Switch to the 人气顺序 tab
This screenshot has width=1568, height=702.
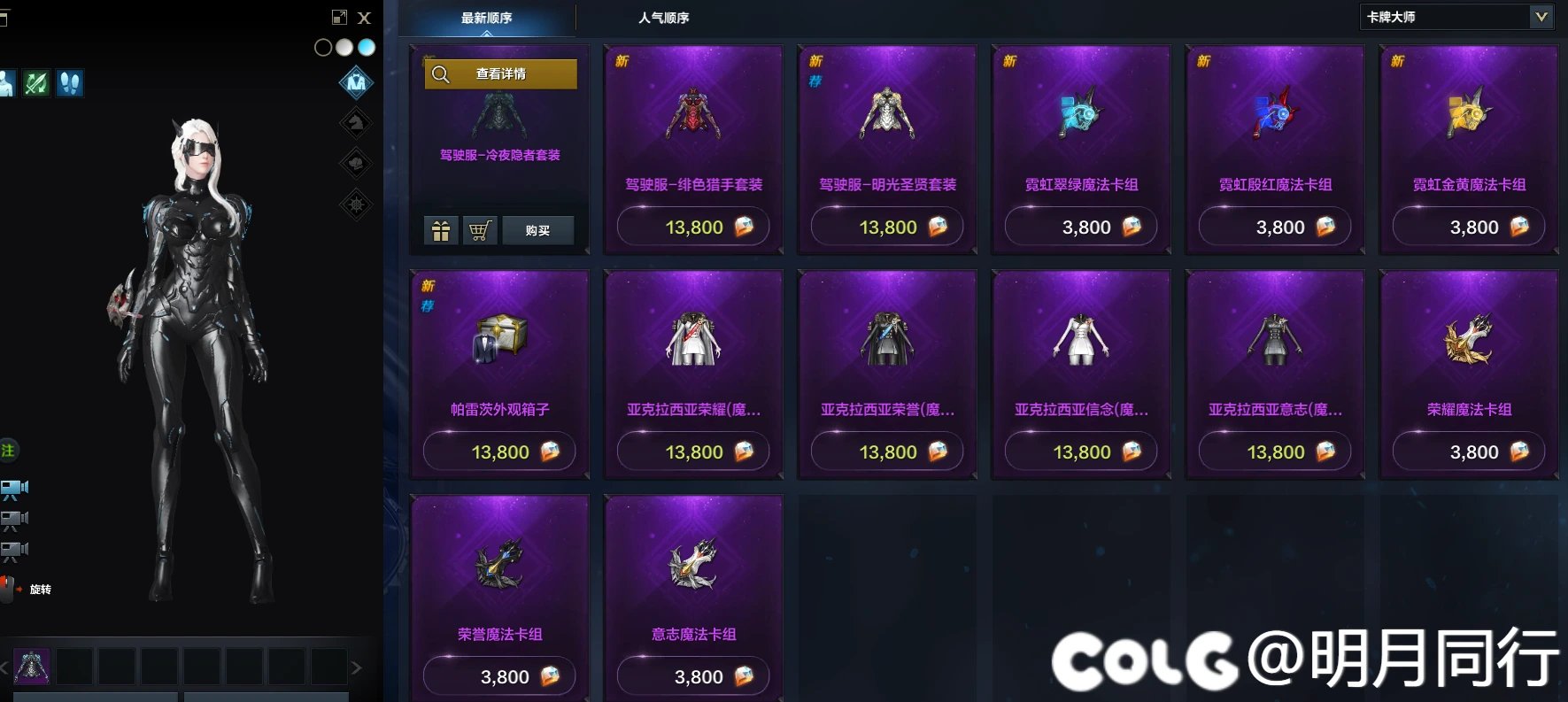[664, 18]
